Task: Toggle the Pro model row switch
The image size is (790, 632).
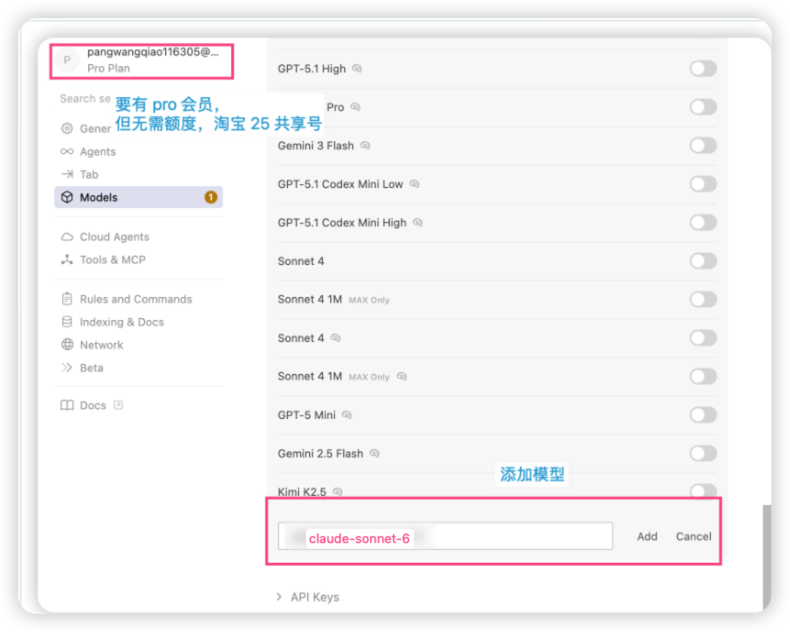Action: click(703, 107)
